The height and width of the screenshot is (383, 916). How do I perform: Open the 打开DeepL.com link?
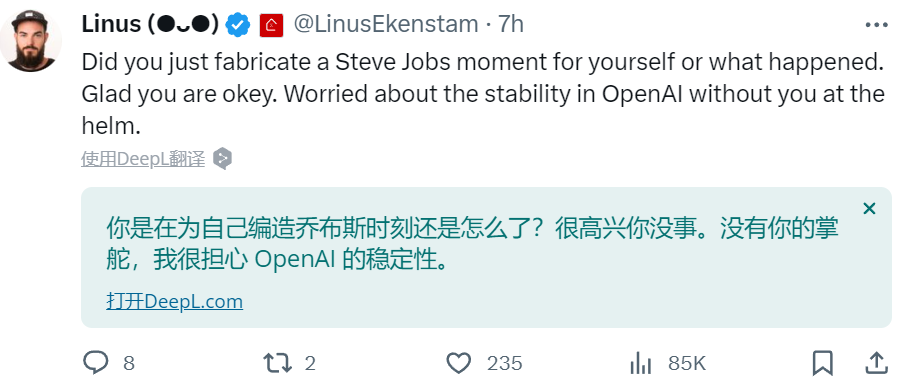tap(175, 301)
